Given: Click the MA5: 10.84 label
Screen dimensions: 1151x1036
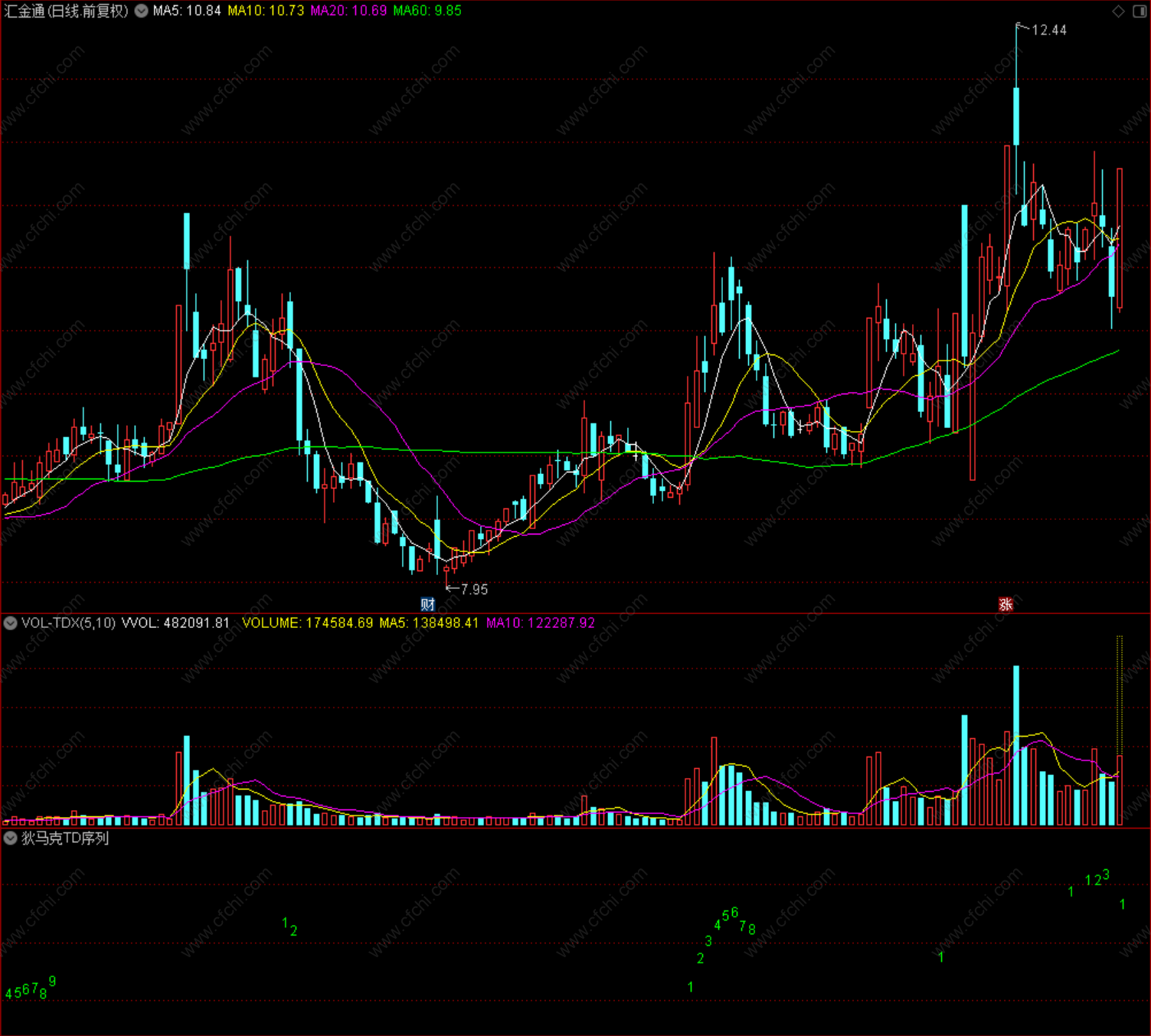Looking at the screenshot, I should (x=187, y=11).
